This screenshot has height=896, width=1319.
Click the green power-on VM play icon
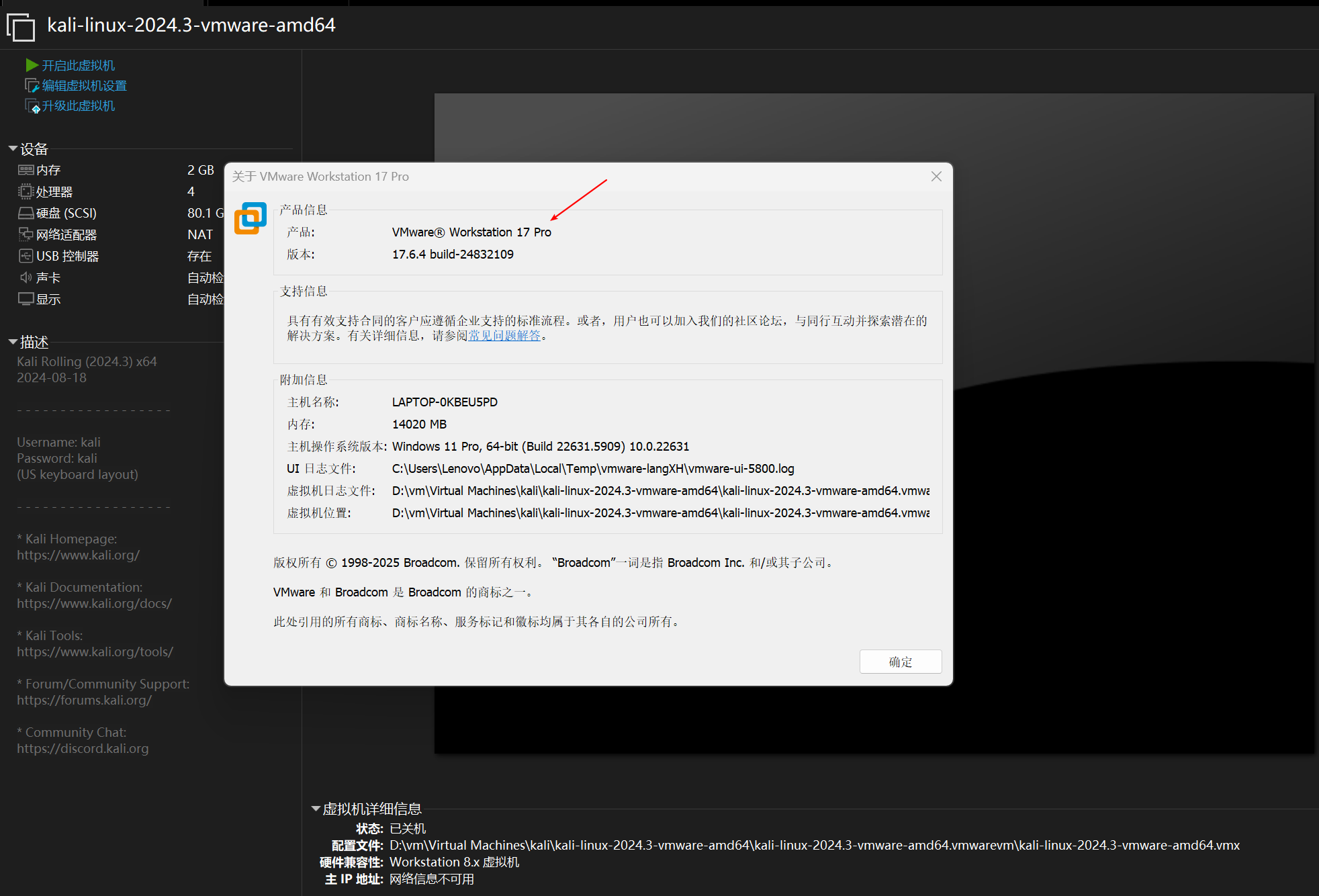pos(32,65)
